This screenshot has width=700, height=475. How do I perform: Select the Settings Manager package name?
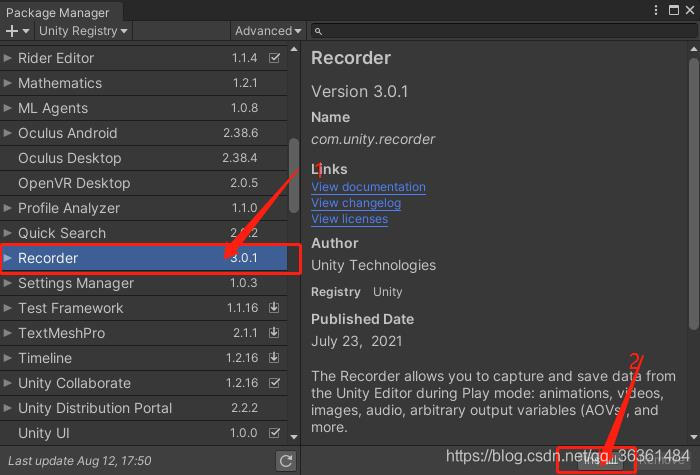76,283
